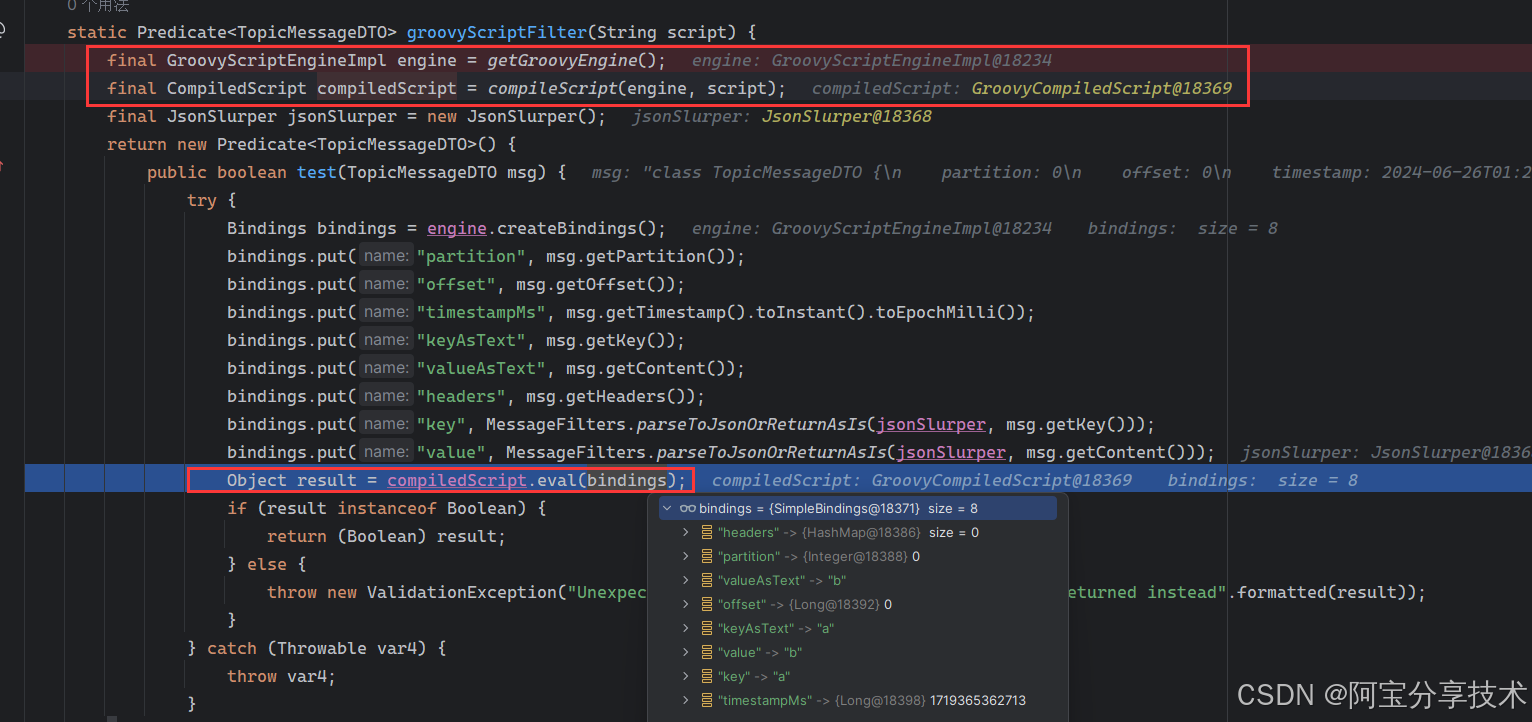The height and width of the screenshot is (722, 1532).
Task: Select the bindings = {SimpleBindings@18371} row
Action: pos(857,509)
